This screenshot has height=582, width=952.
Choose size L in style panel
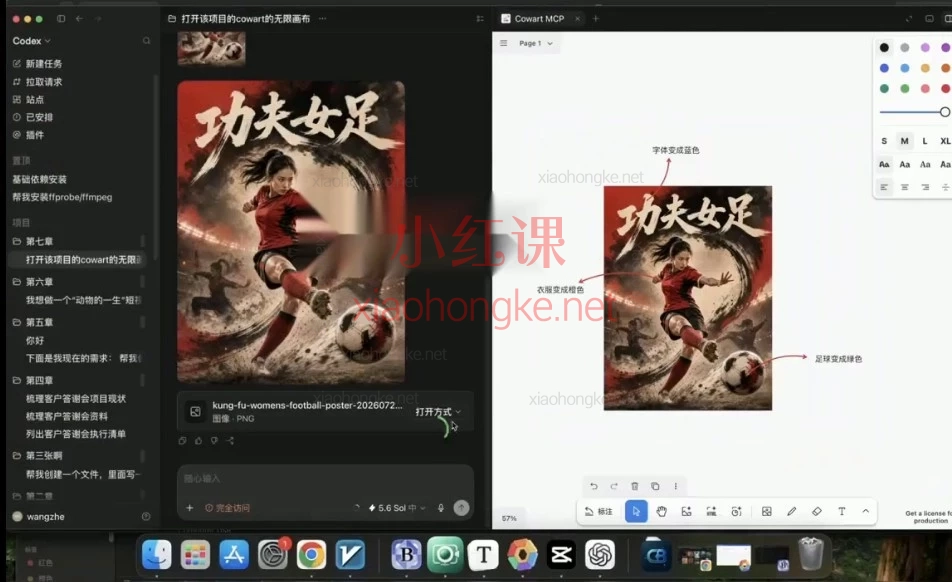tap(925, 141)
